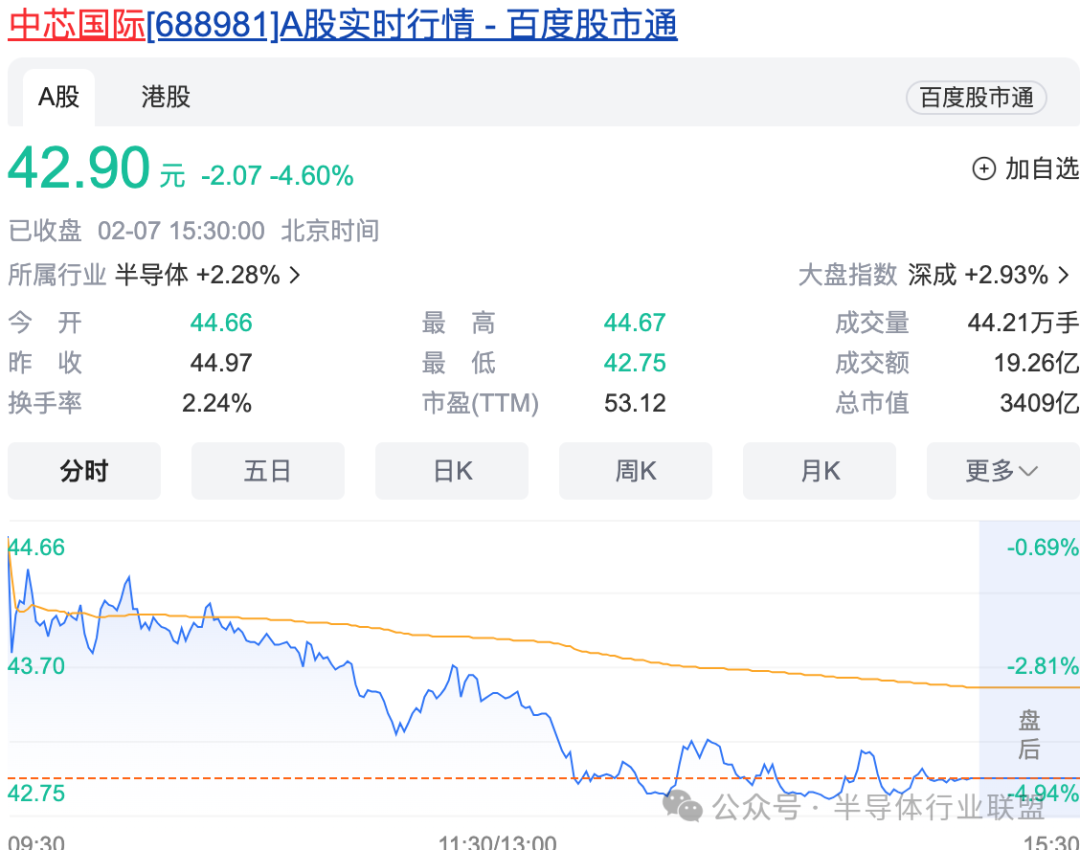
Task: Switch to the 港股 tab
Action: coord(166,97)
